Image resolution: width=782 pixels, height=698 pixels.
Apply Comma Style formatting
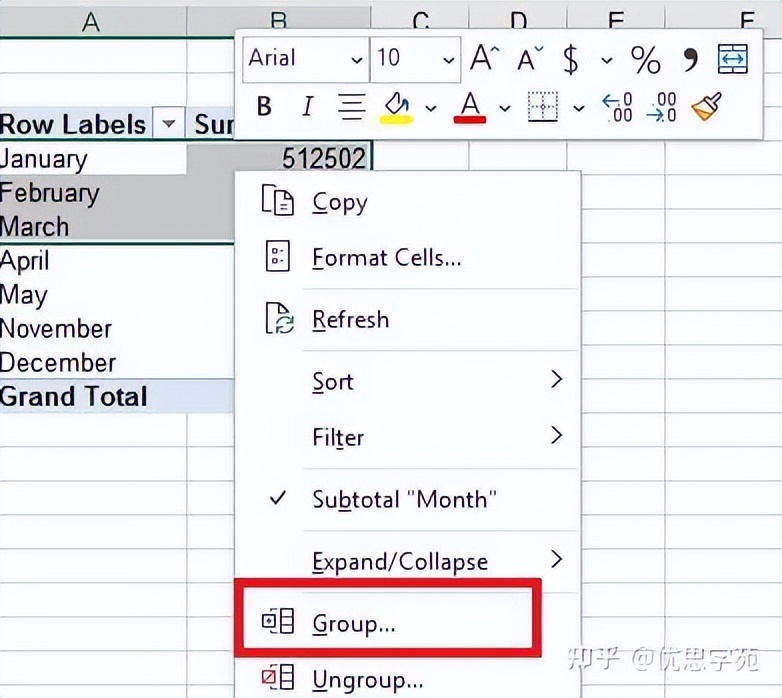coord(690,59)
